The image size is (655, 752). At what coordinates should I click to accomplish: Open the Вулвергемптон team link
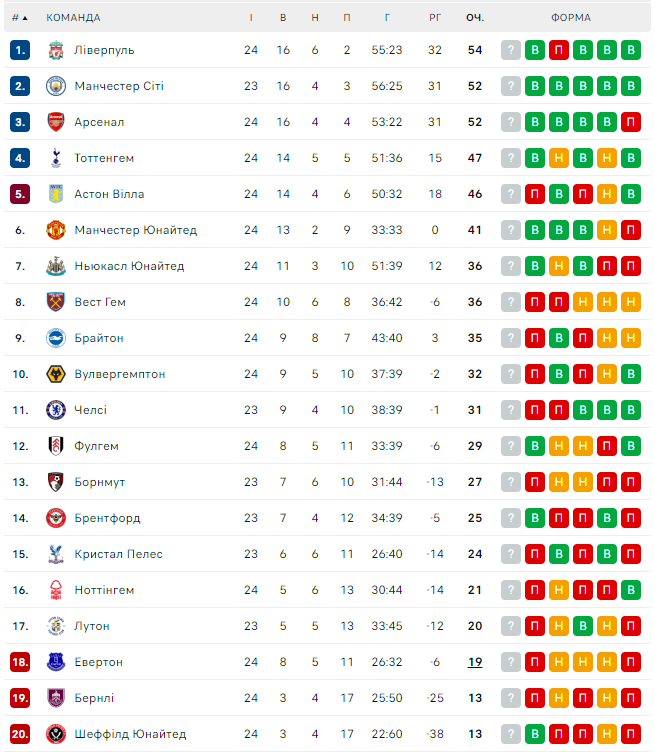click(120, 374)
